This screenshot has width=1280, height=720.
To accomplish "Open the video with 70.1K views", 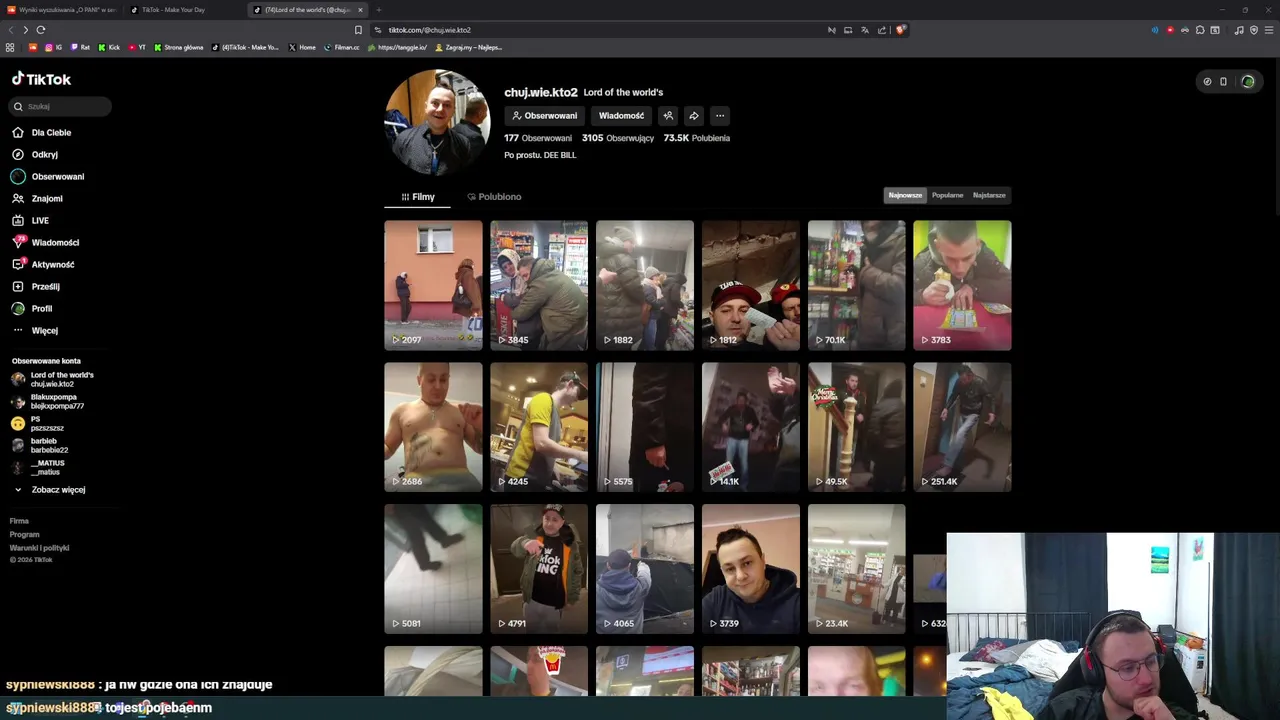I will click(x=856, y=285).
